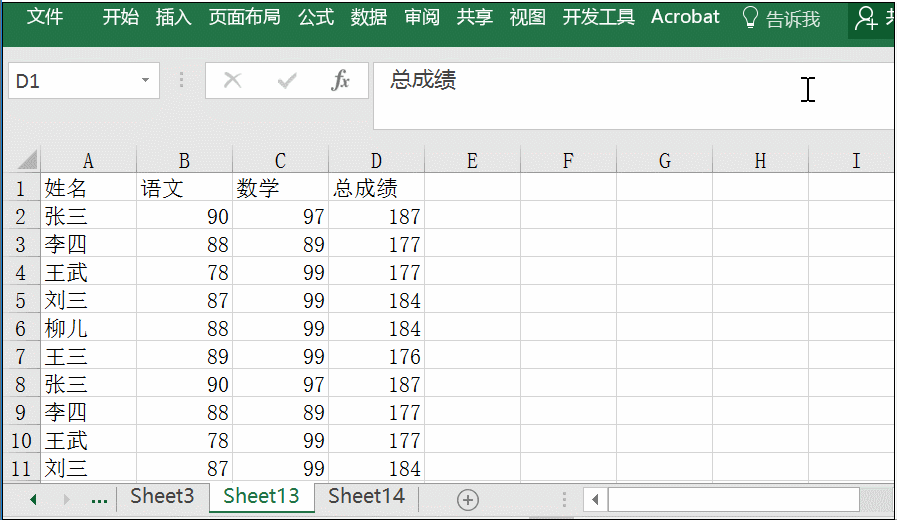Select cell D7 value 176

[x=376, y=356]
